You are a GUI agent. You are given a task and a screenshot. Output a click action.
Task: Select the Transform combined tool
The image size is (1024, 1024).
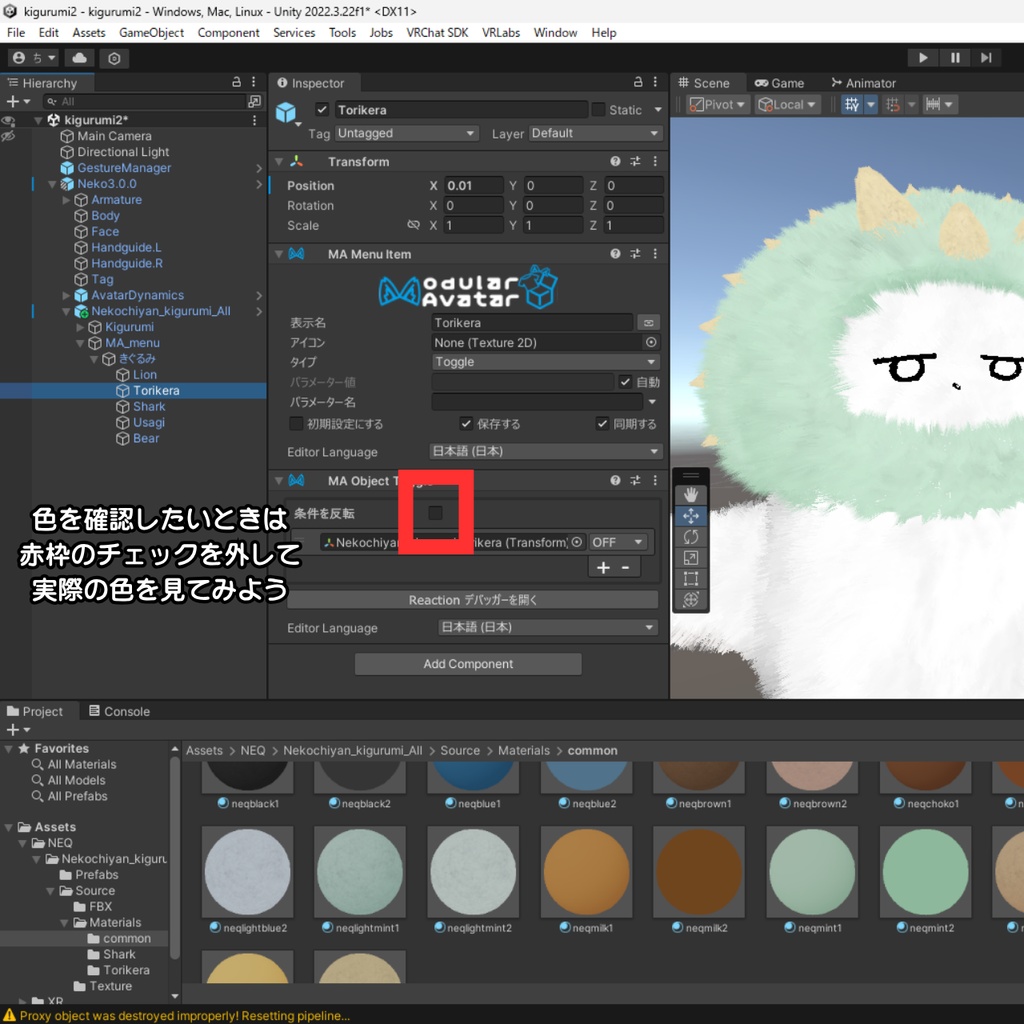click(x=691, y=600)
